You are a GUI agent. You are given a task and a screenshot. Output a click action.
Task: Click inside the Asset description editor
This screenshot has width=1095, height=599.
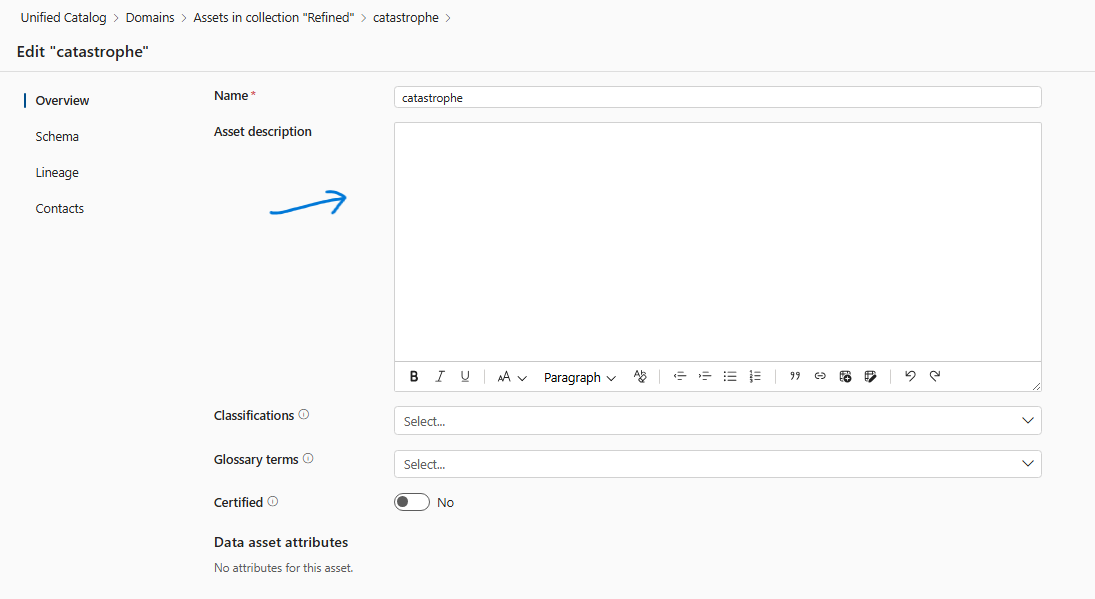(x=718, y=242)
